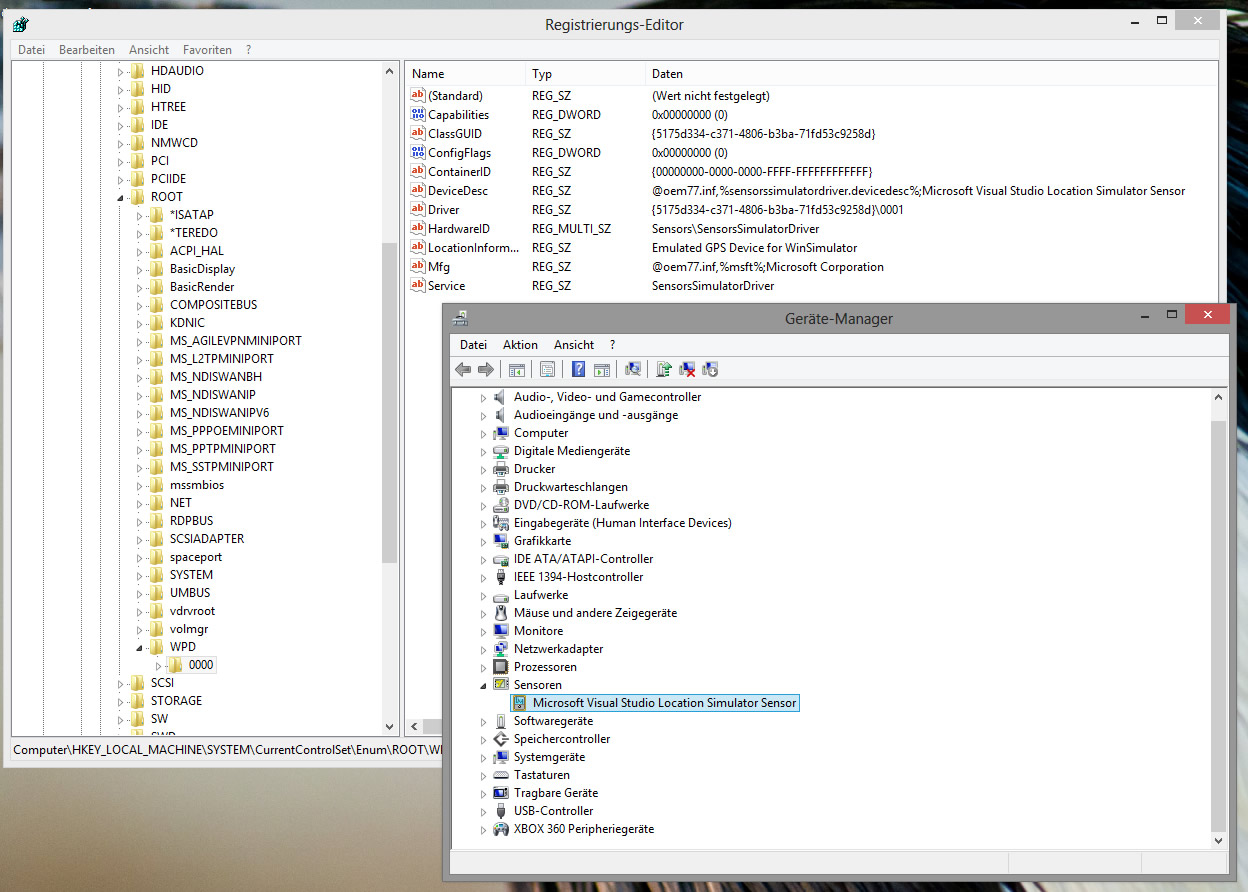Select the HardwareID registry value
This screenshot has width=1248, height=892.
point(459,229)
